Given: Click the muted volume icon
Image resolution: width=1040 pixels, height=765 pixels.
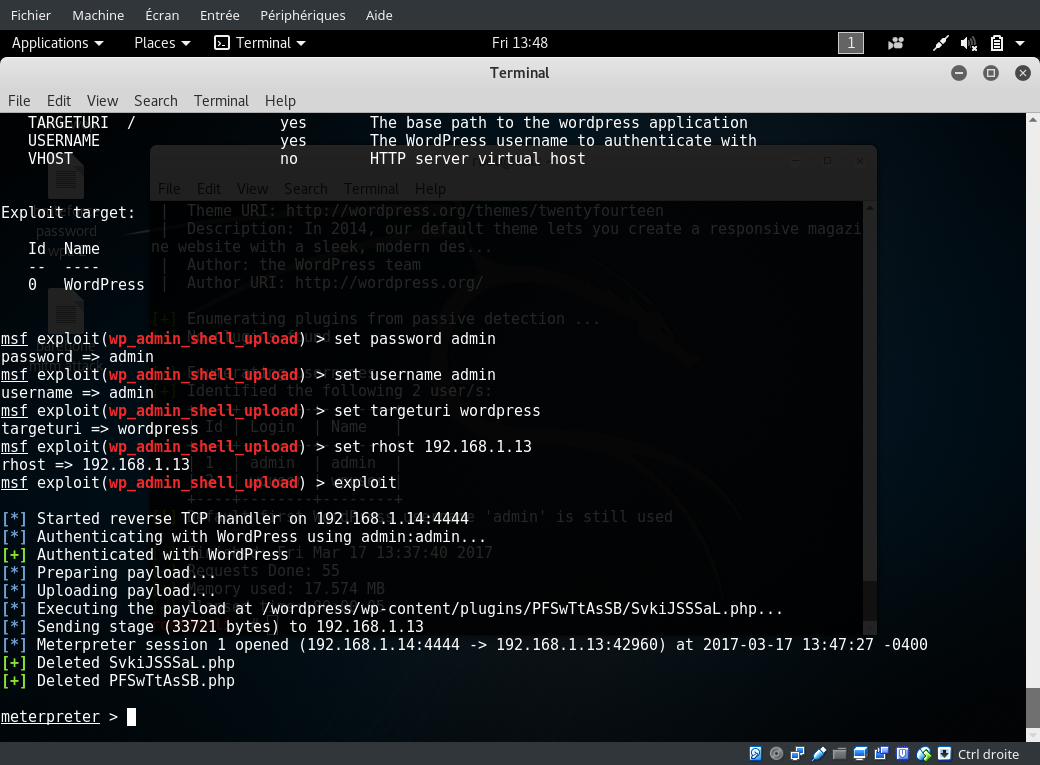Looking at the screenshot, I should pos(968,43).
